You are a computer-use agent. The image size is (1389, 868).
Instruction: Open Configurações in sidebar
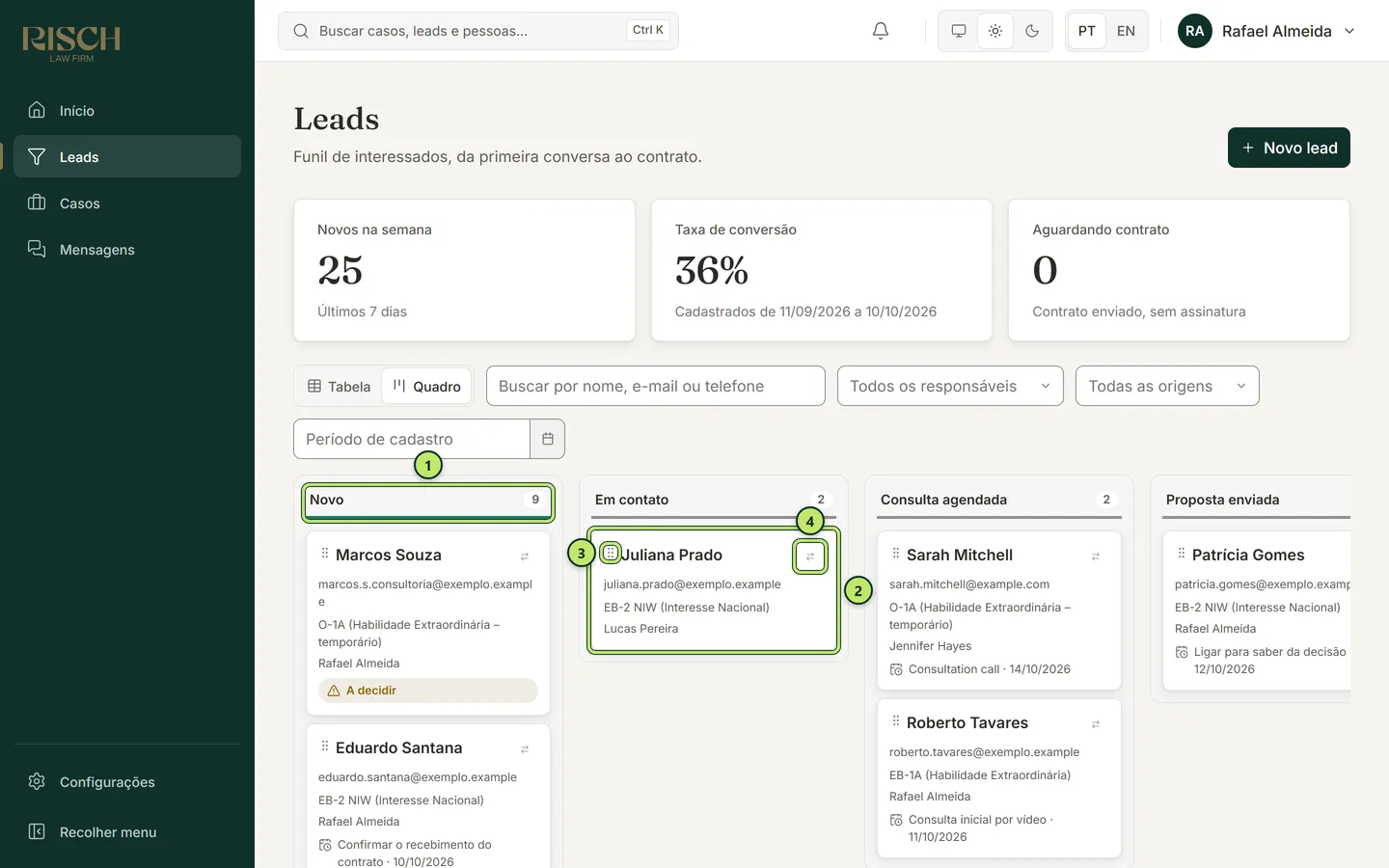127,781
